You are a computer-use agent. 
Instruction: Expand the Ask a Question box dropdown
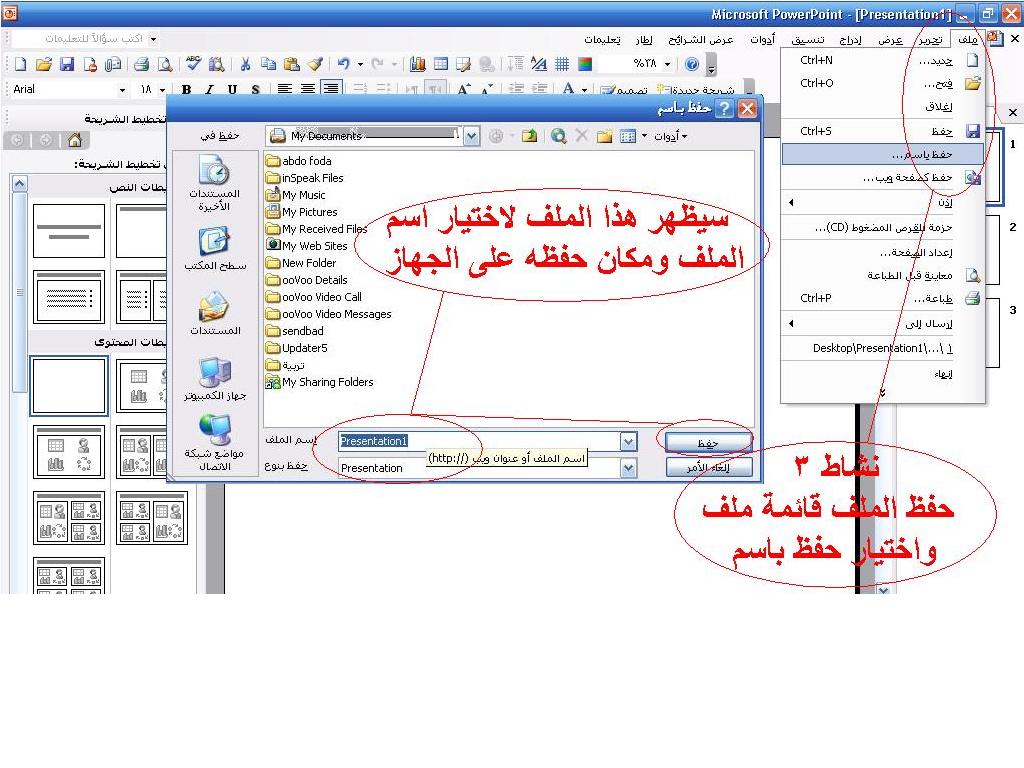click(153, 39)
